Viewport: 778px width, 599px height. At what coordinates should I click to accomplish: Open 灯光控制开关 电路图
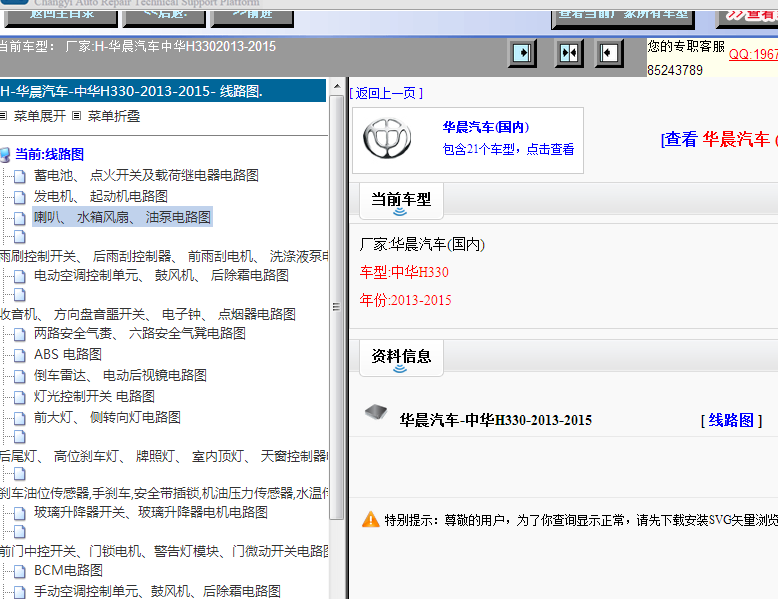[94, 396]
